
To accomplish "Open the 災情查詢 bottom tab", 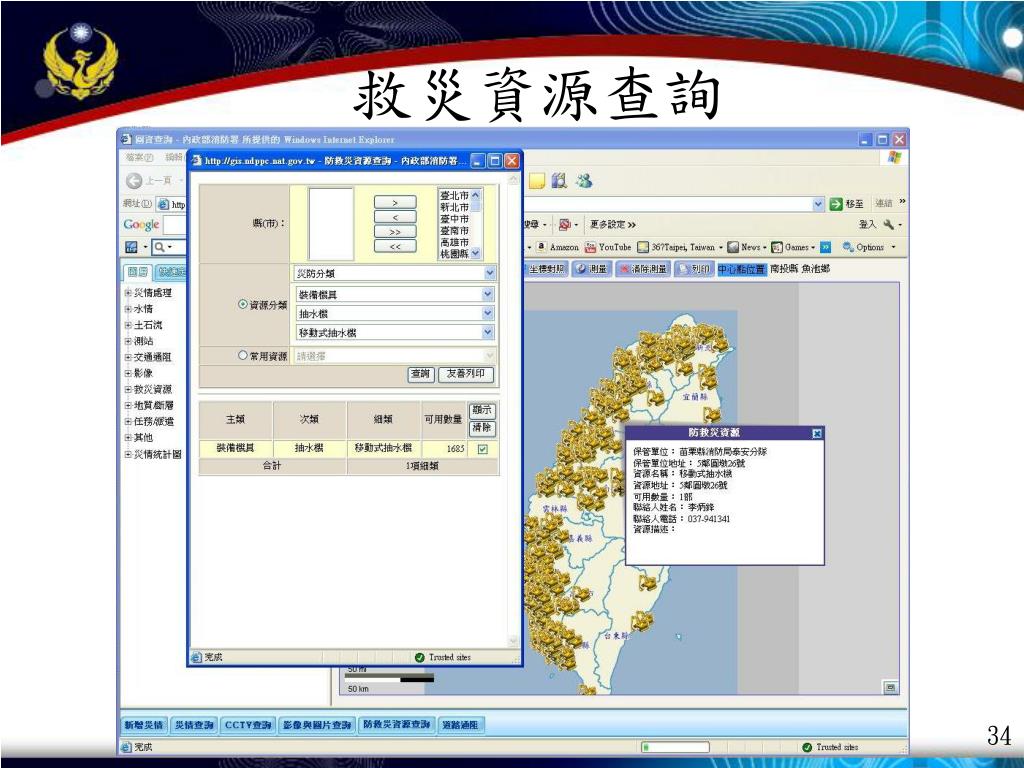I will point(194,725).
